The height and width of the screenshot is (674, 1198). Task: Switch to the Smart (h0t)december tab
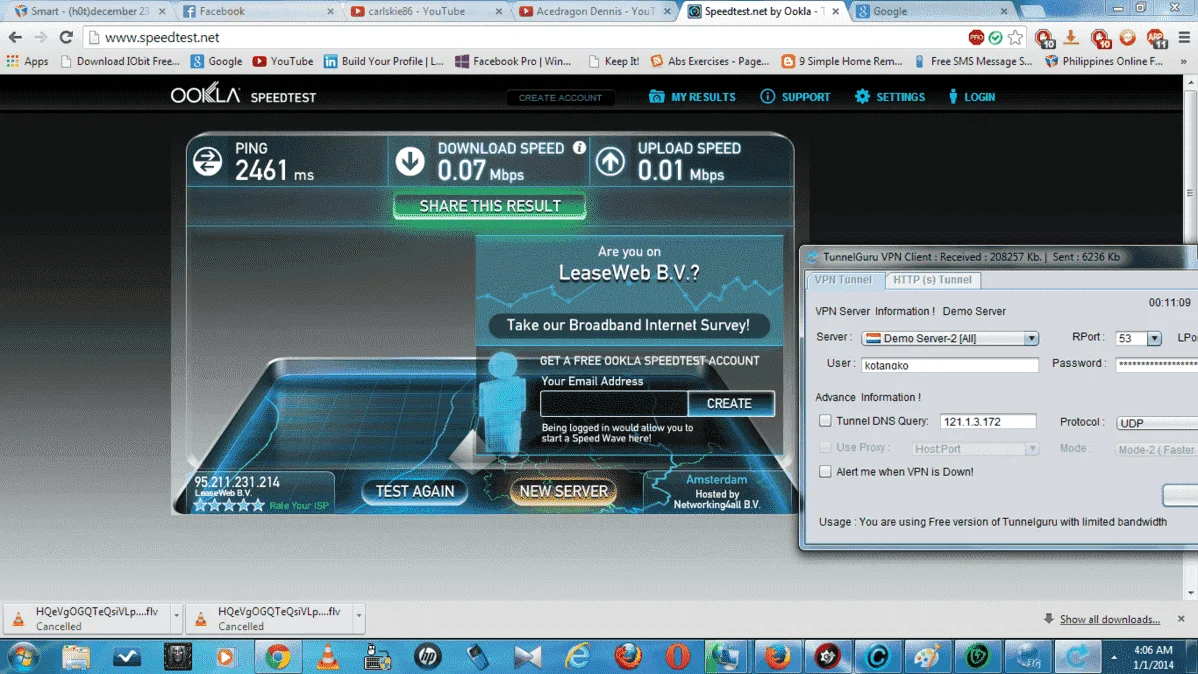[89, 11]
